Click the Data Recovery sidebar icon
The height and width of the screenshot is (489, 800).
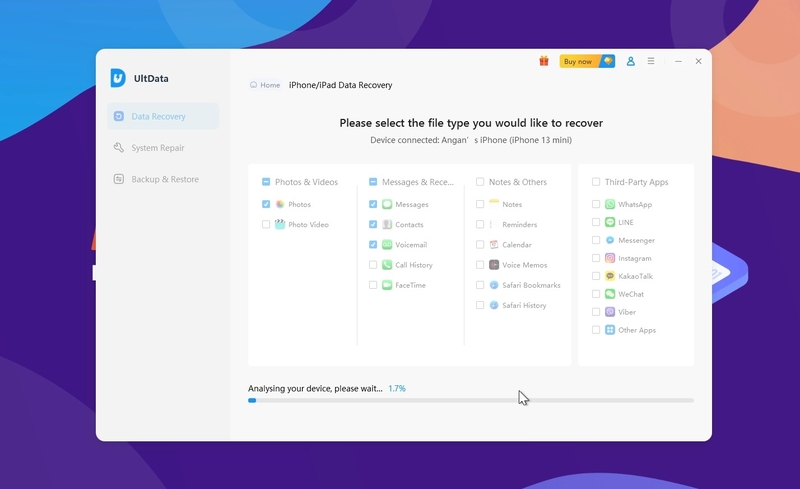(x=119, y=116)
